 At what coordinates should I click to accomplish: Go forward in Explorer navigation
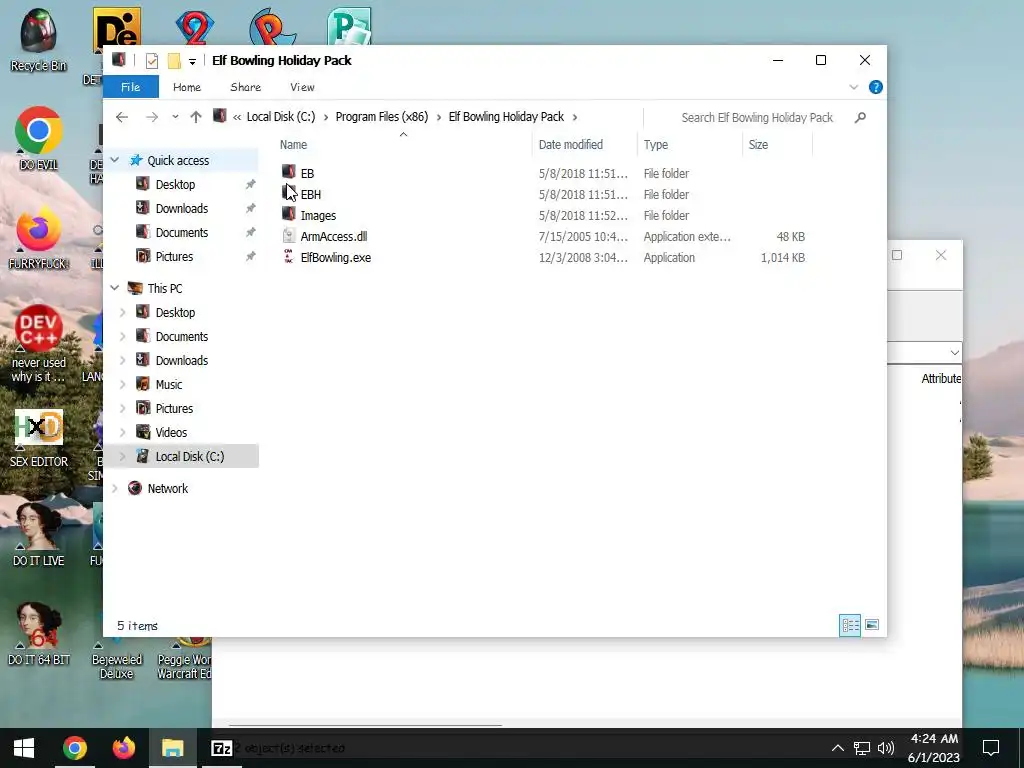pos(152,117)
